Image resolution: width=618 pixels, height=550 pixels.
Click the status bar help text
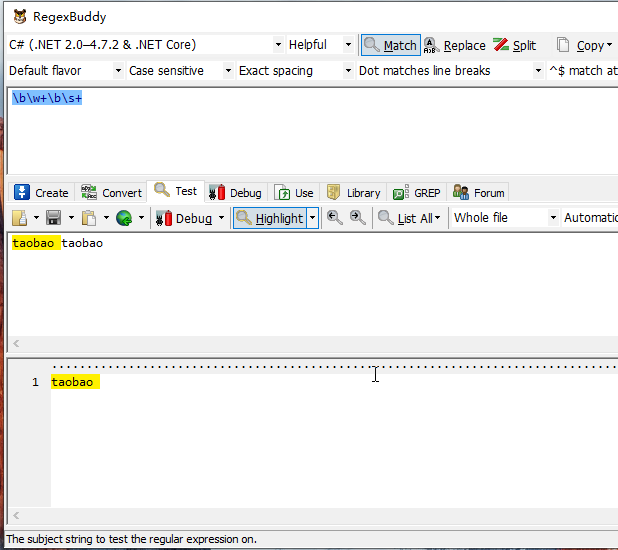coord(132,539)
